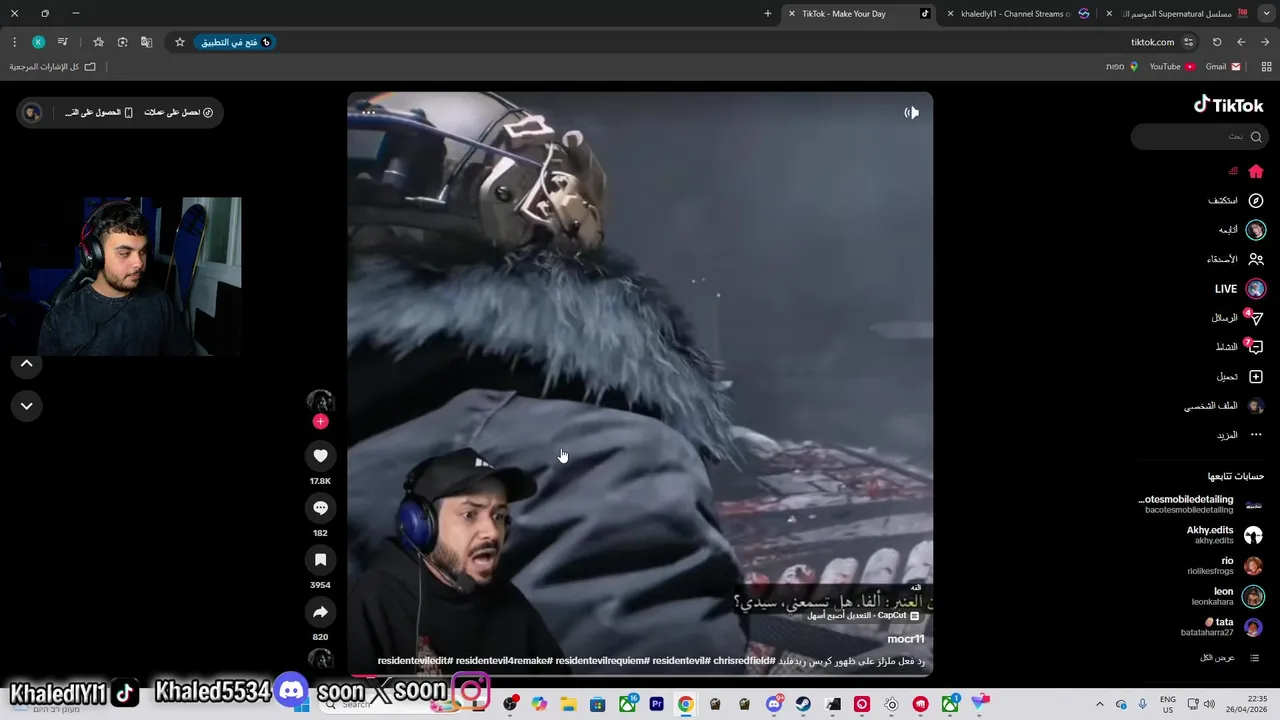Open the TikTok home feed icon

tap(1256, 171)
